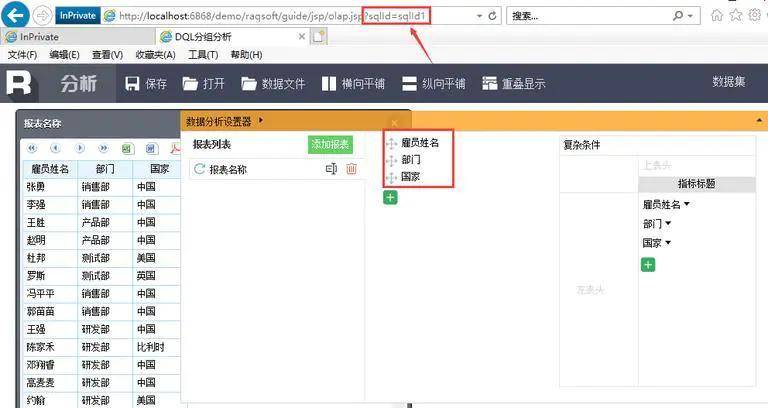Click the R logo in the app header
Screen dimensions: 768x408
pos(18,83)
